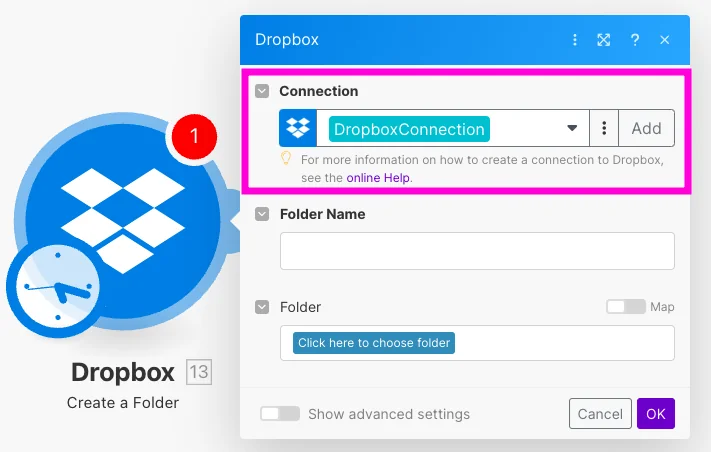Close the Dropbox dialog
Screen dimensions: 711x452
coord(664,40)
